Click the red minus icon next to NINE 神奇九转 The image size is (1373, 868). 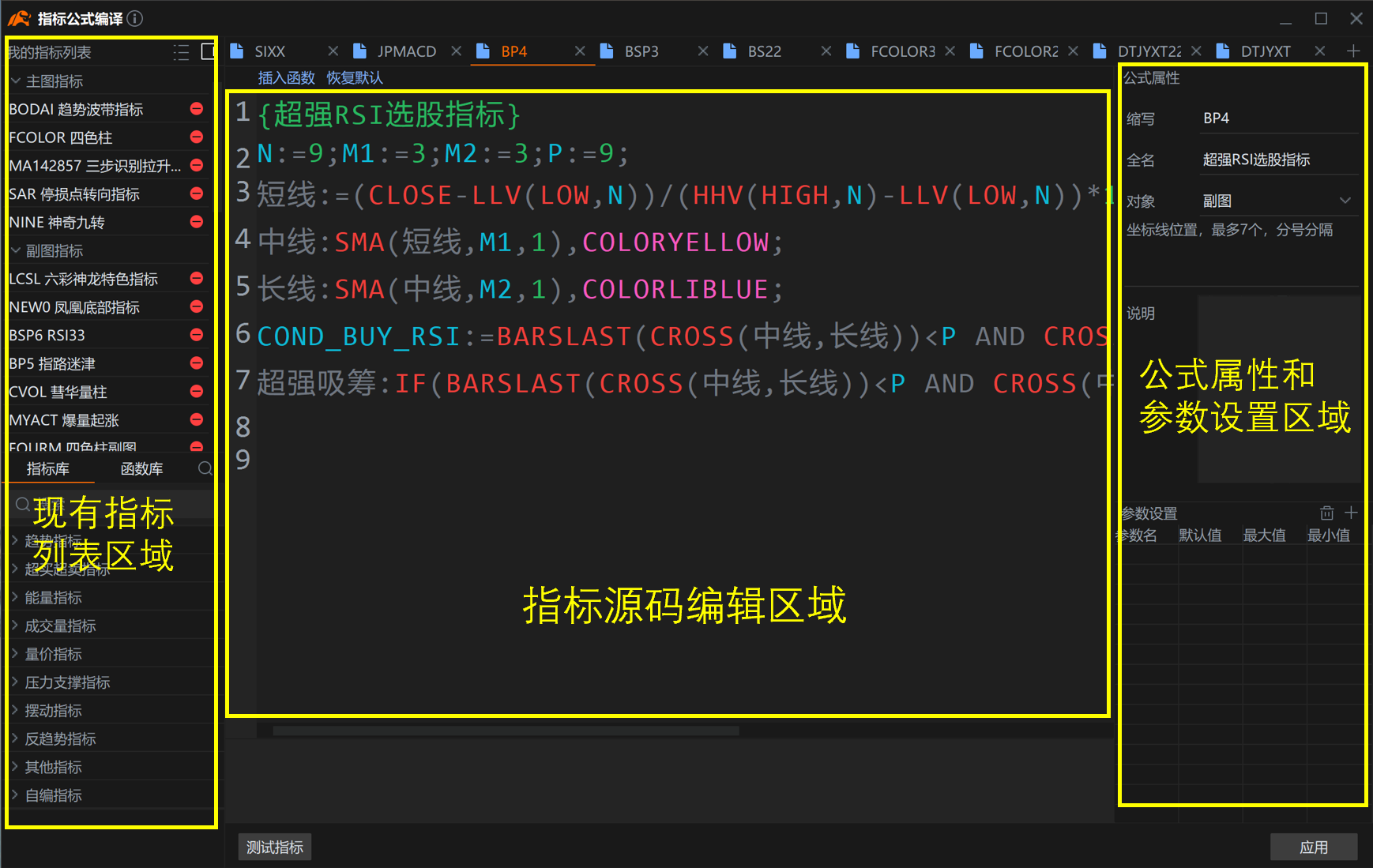197,222
